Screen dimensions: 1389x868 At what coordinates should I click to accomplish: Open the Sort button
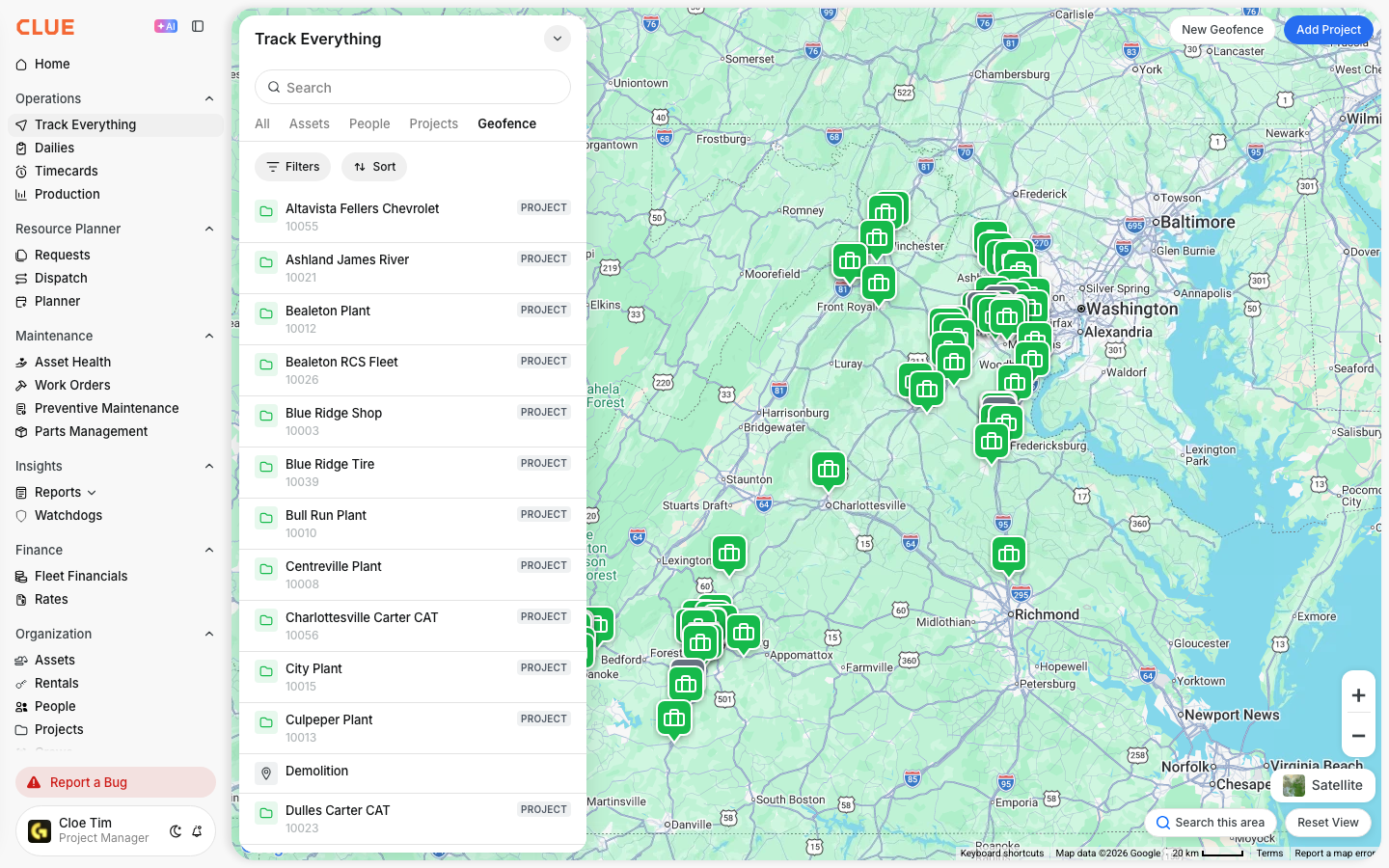[x=374, y=167]
